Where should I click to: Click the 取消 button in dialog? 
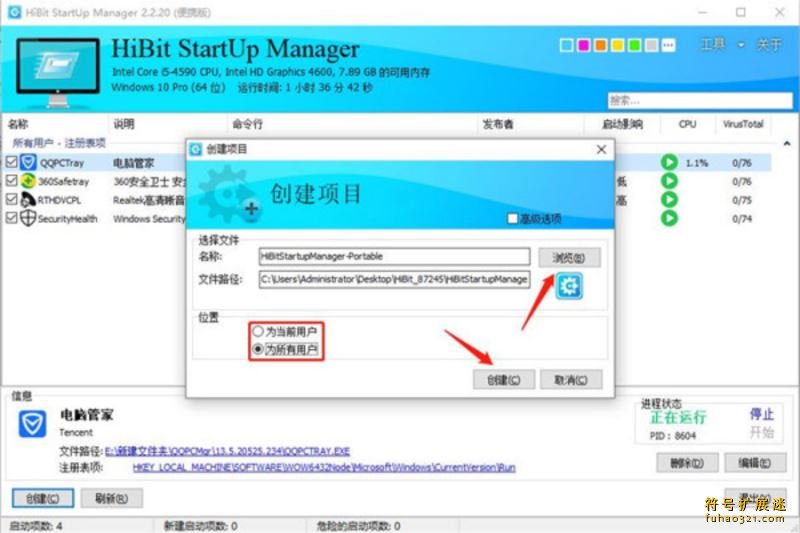point(571,379)
